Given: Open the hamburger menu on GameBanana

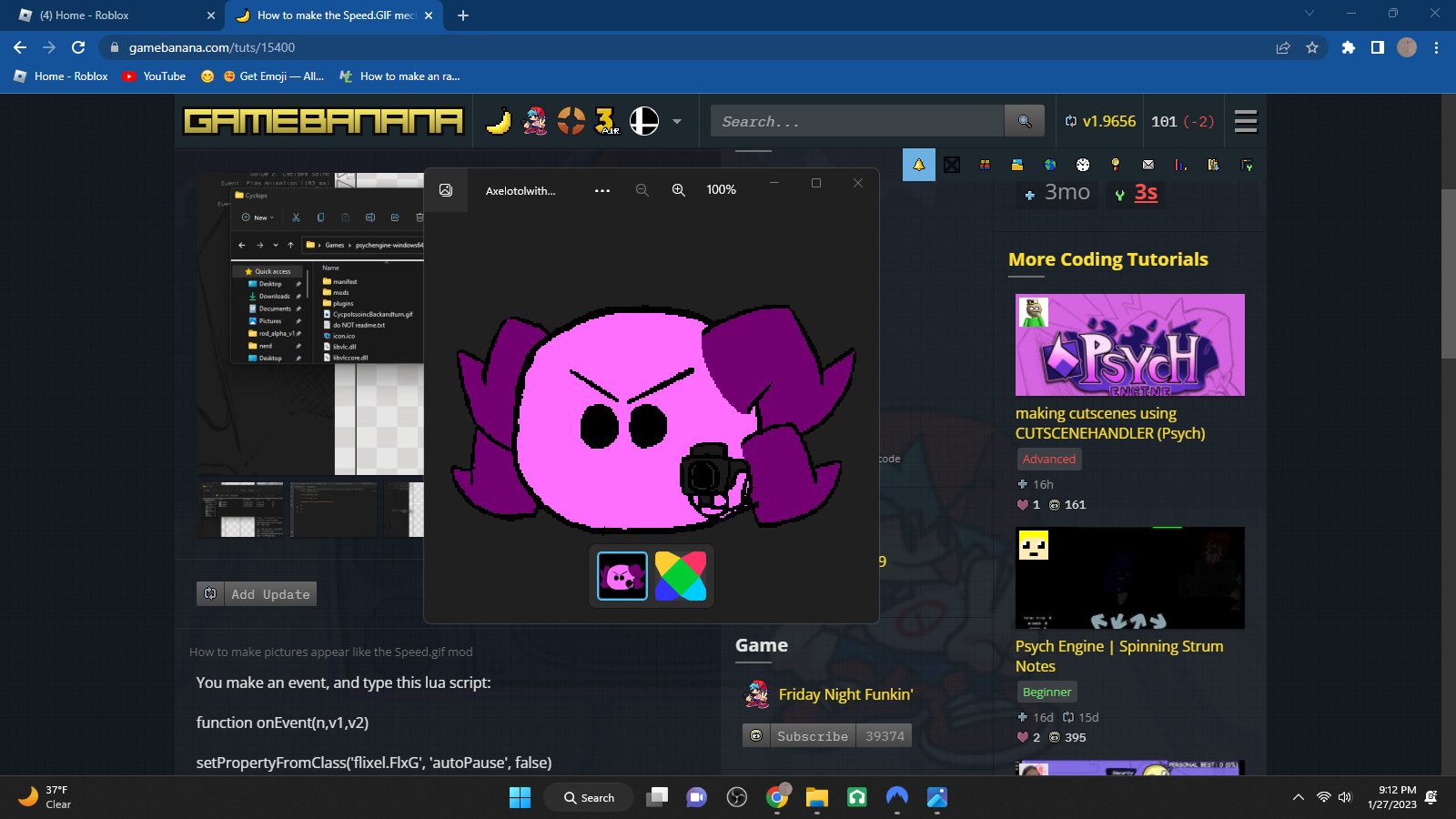Looking at the screenshot, I should [1246, 120].
